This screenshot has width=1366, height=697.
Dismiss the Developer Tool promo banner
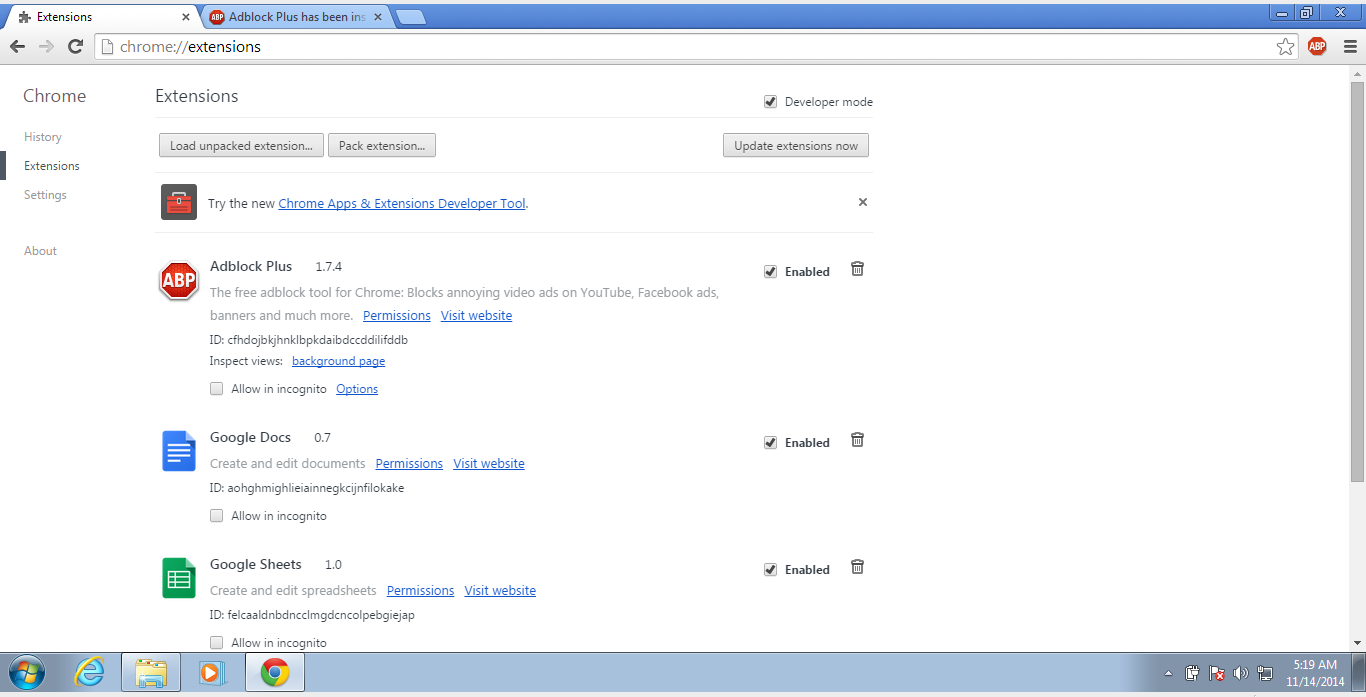point(863,202)
